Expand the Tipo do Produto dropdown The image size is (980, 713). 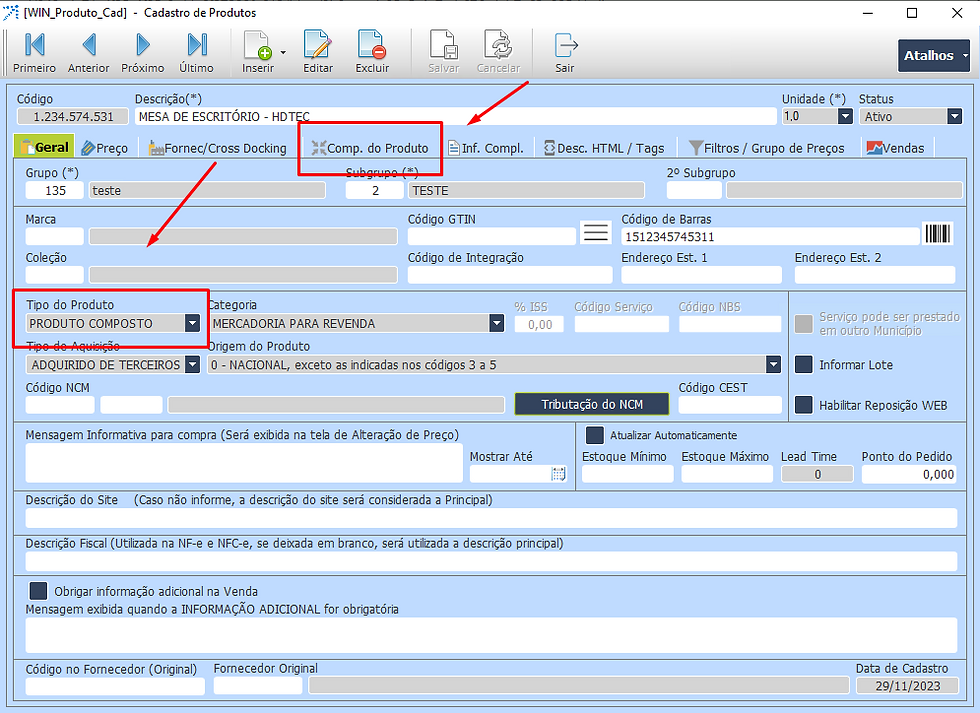192,323
